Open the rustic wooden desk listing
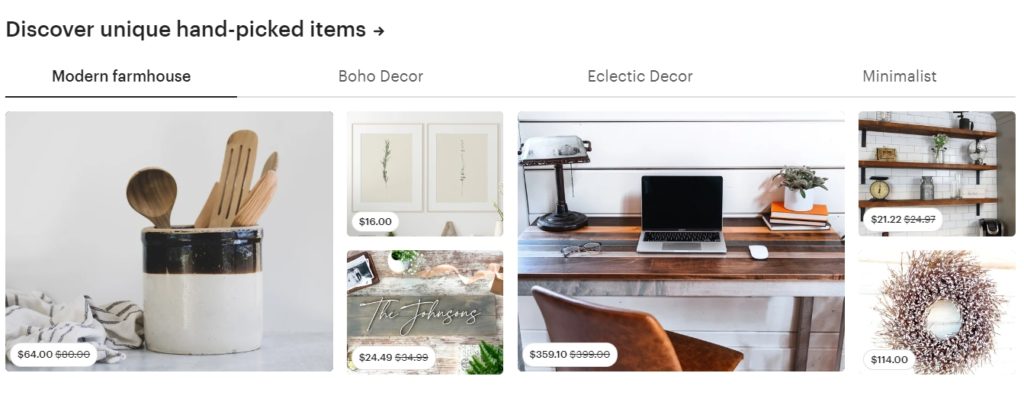Image resolution: width=1024 pixels, height=402 pixels. point(681,241)
